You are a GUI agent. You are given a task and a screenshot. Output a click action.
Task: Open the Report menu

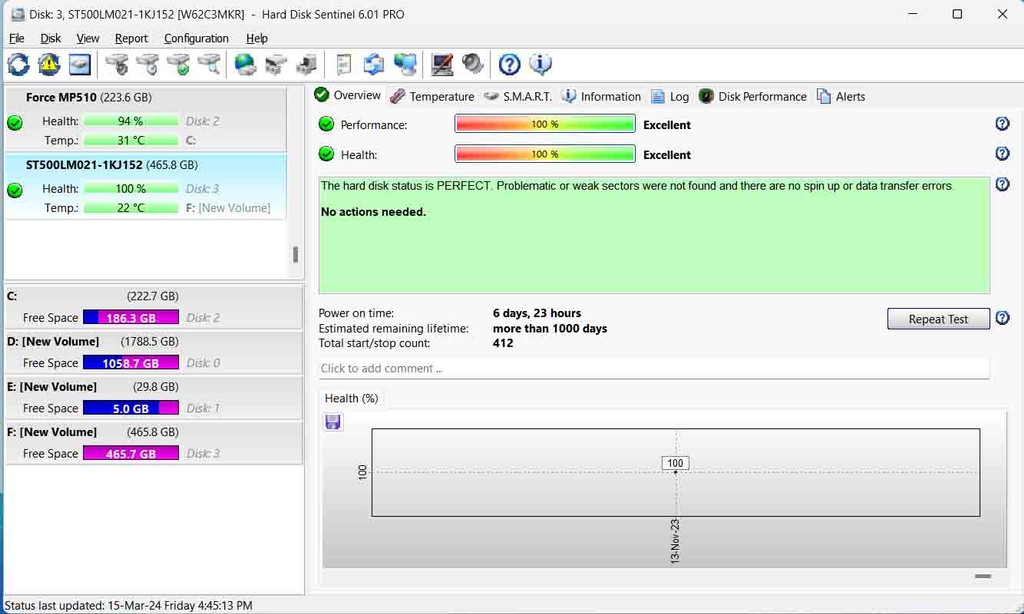(131, 38)
